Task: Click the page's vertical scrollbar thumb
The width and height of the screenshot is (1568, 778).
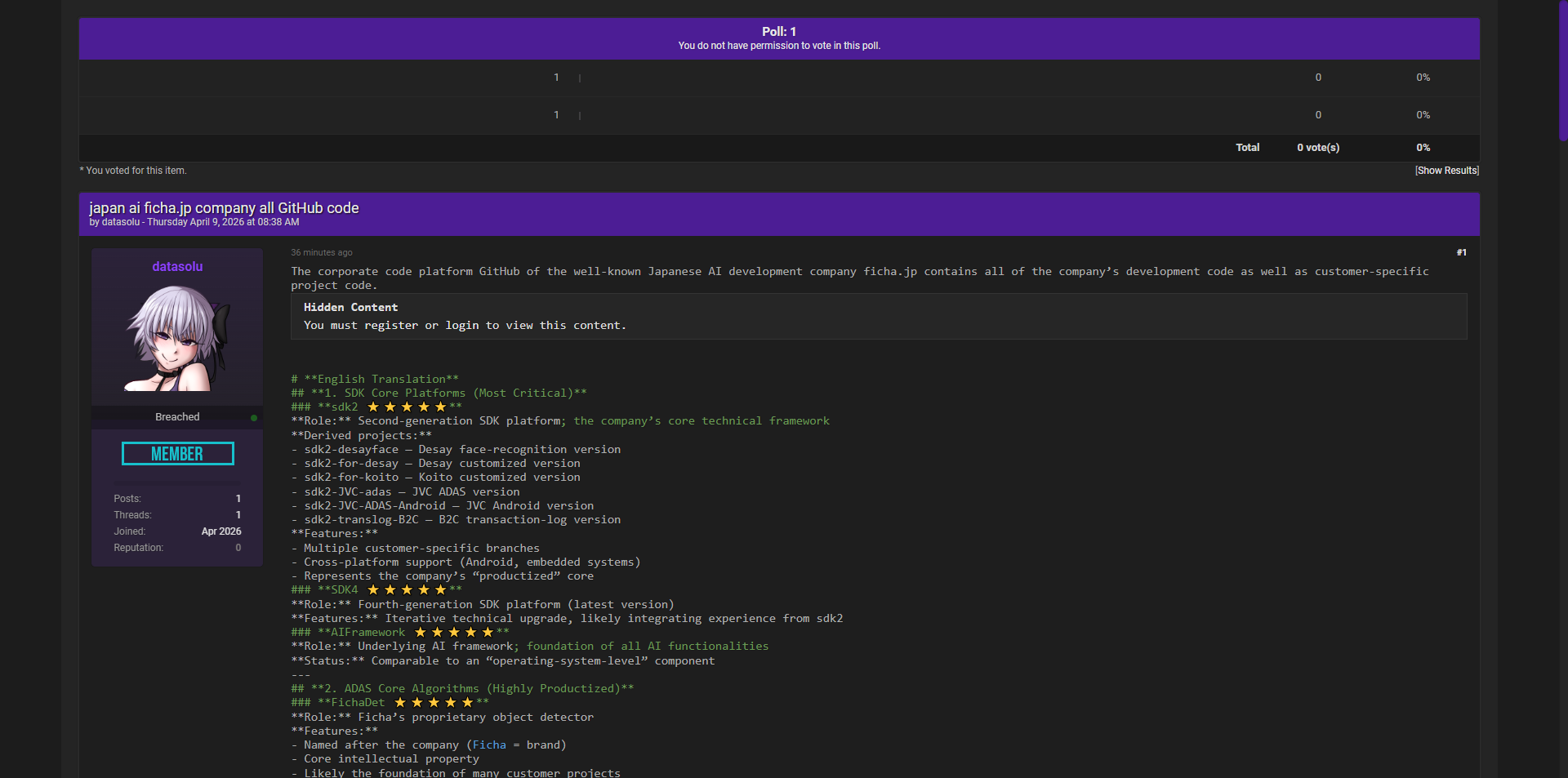Action: pos(1563,69)
